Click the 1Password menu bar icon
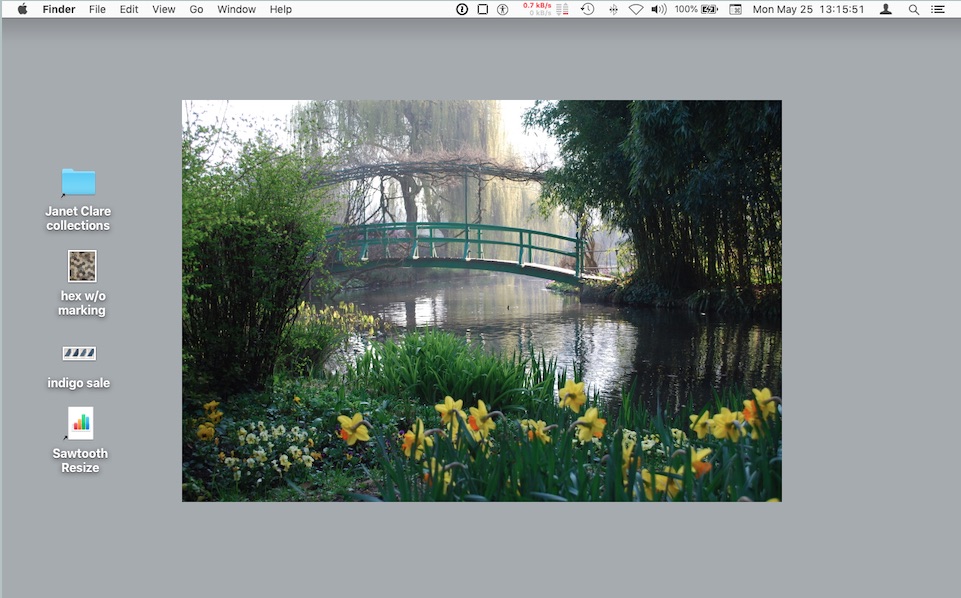 point(462,9)
